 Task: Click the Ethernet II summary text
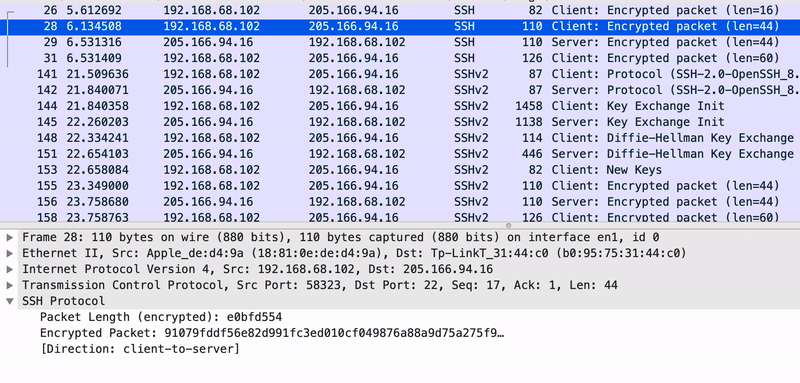coord(354,253)
